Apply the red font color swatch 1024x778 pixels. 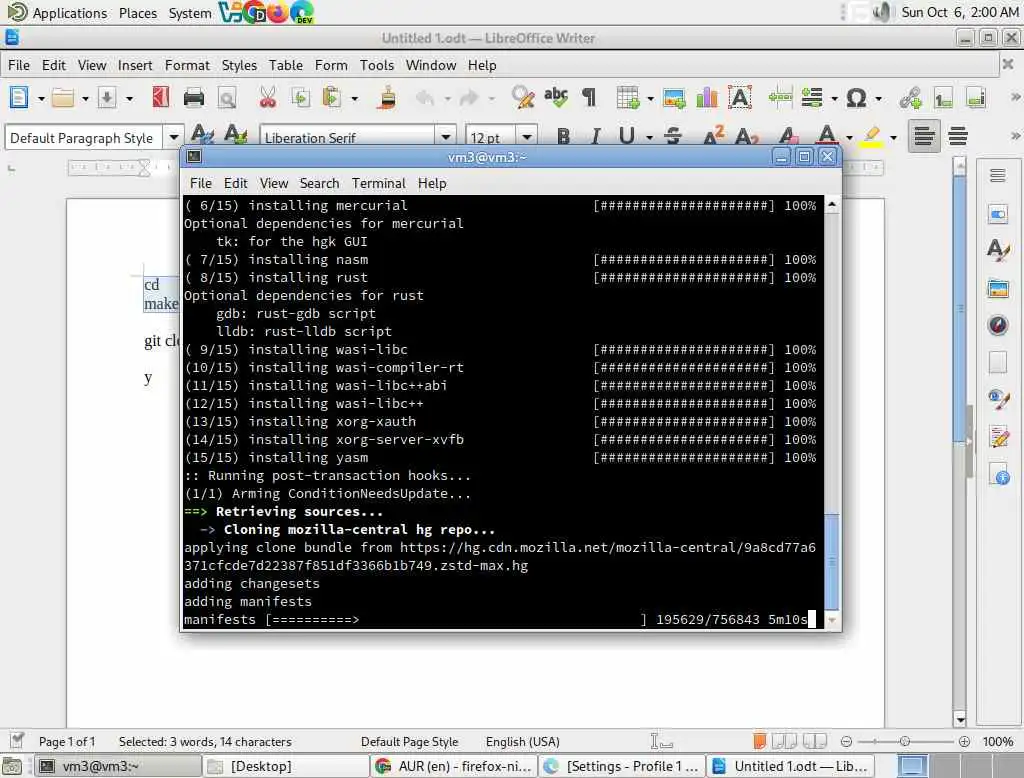click(x=827, y=137)
